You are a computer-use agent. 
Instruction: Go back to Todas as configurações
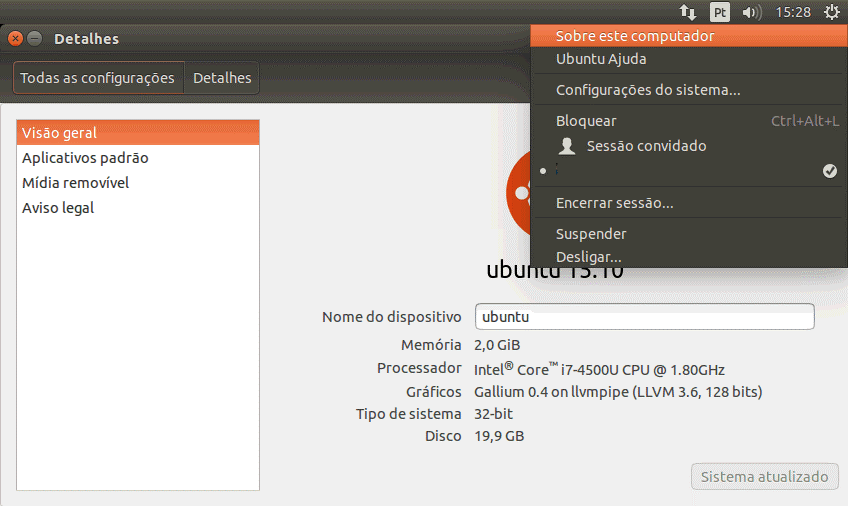tap(98, 78)
